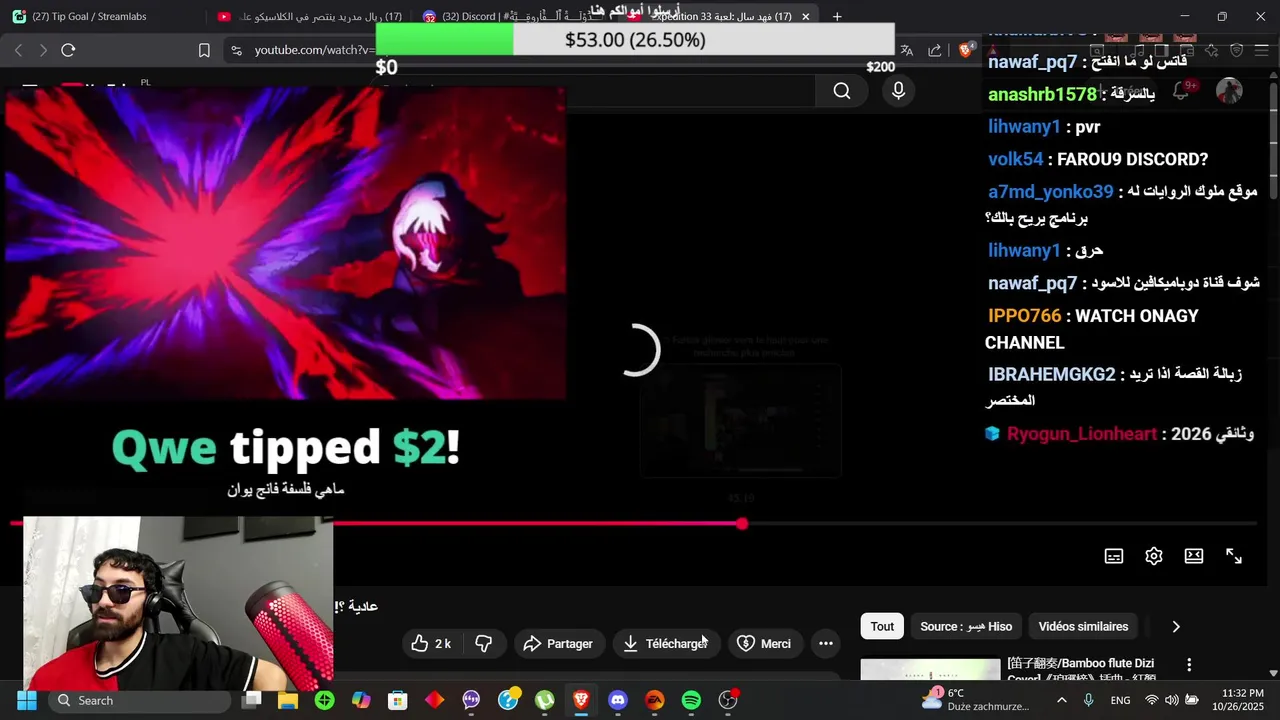Open a new browser tab

pos(837,16)
